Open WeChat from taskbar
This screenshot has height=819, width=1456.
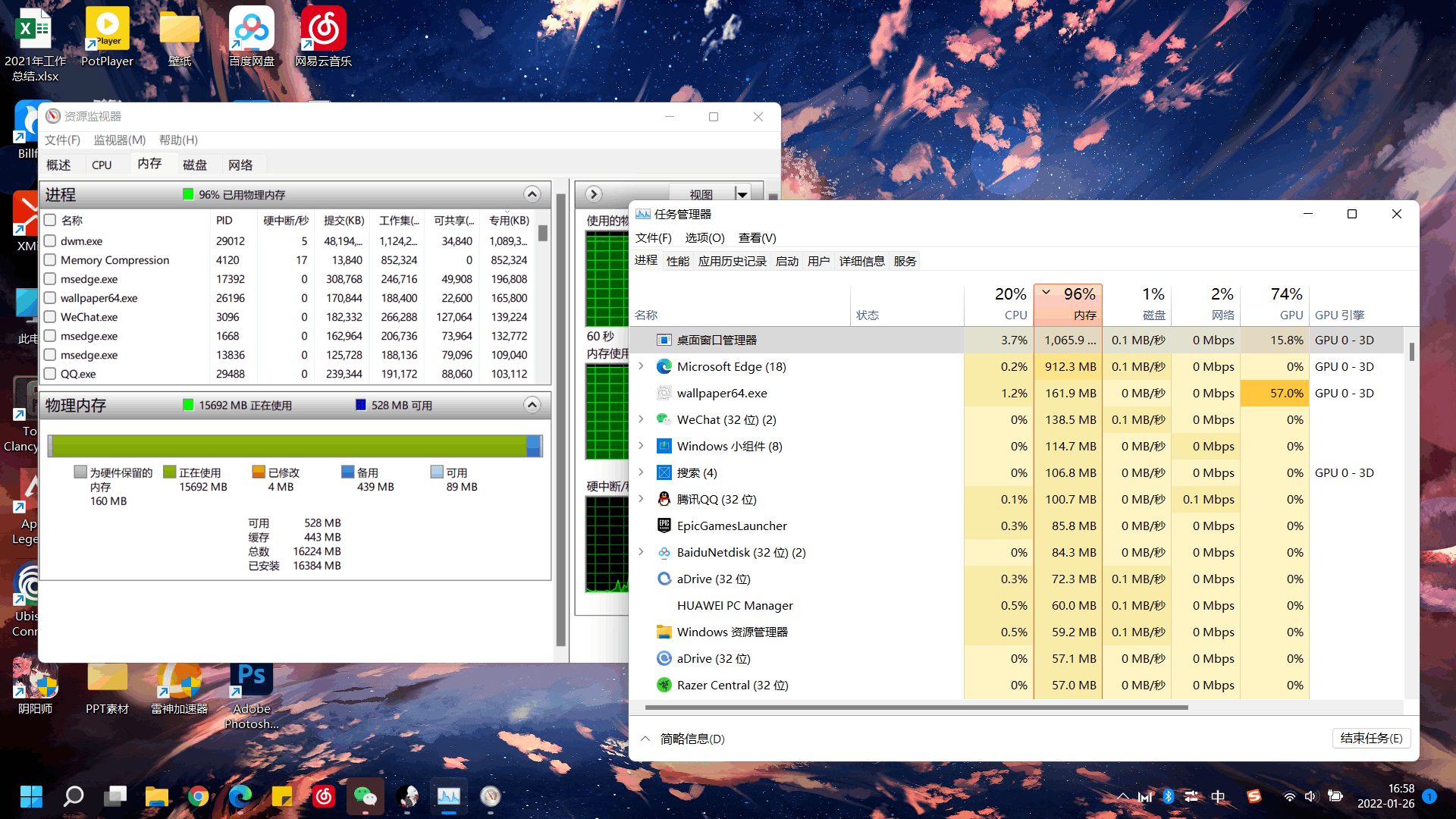coord(366,796)
